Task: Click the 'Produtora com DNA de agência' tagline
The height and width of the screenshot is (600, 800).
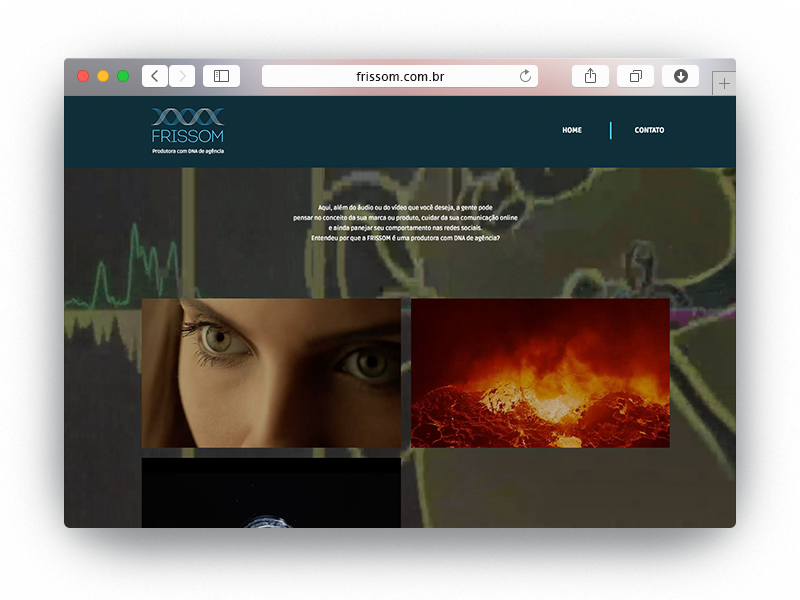Action: tap(188, 151)
